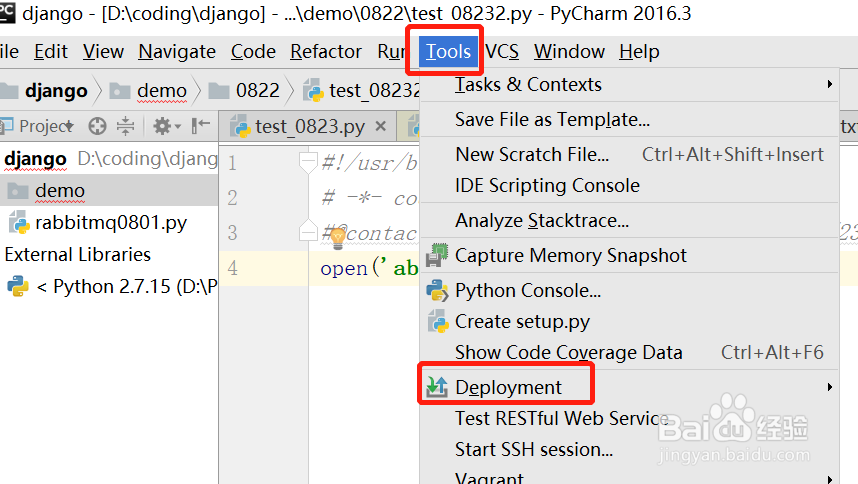Collapse the fold marker on line 1
Image resolution: width=858 pixels, height=484 pixels.
308,161
